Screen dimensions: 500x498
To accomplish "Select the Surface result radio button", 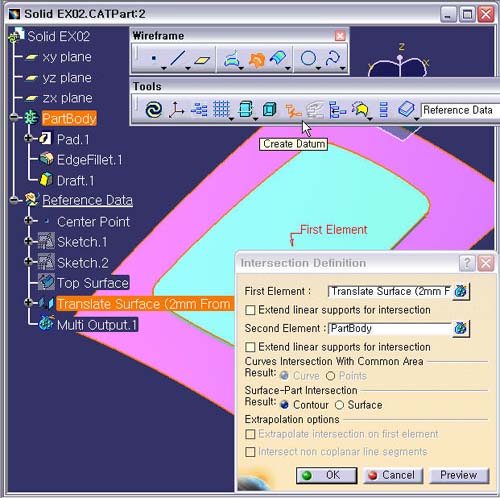I will tap(339, 405).
